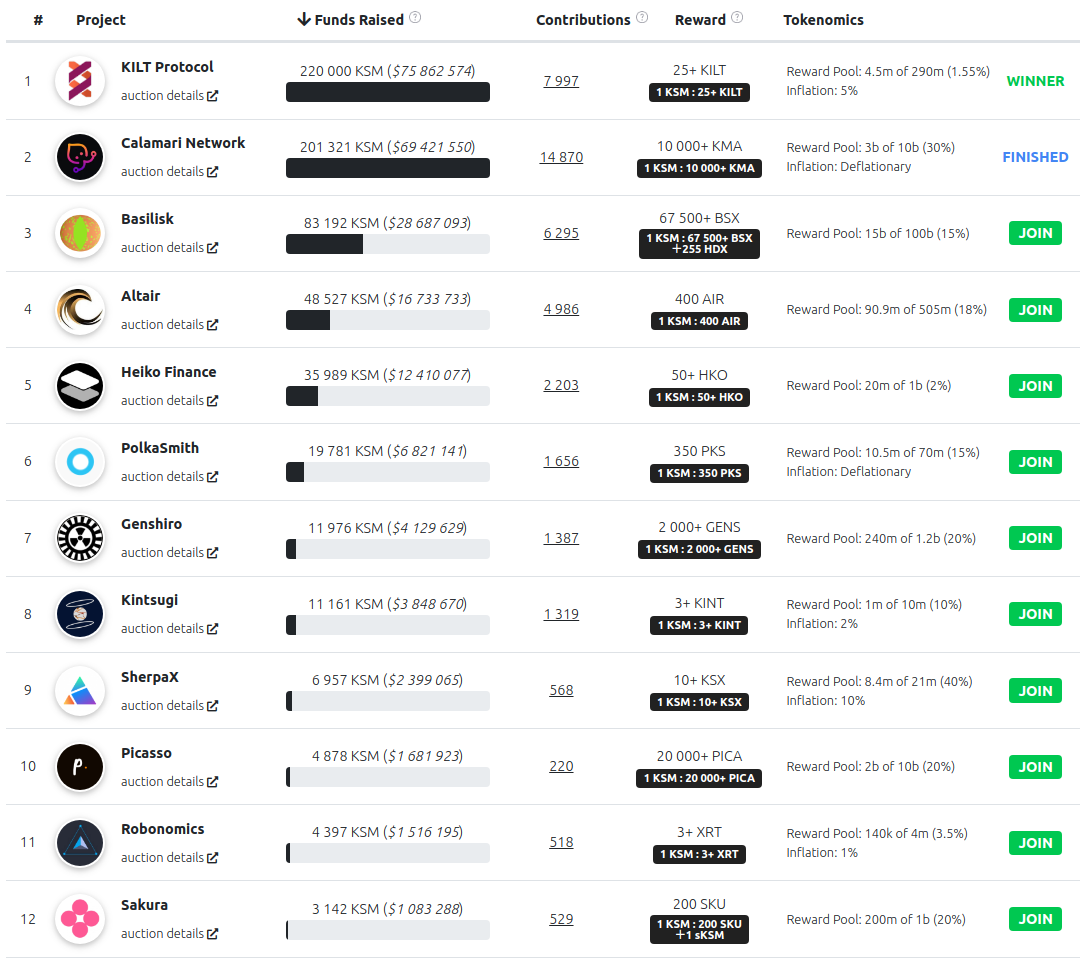Click the SherpaX triangle logo
The image size is (1083, 959).
click(x=80, y=690)
